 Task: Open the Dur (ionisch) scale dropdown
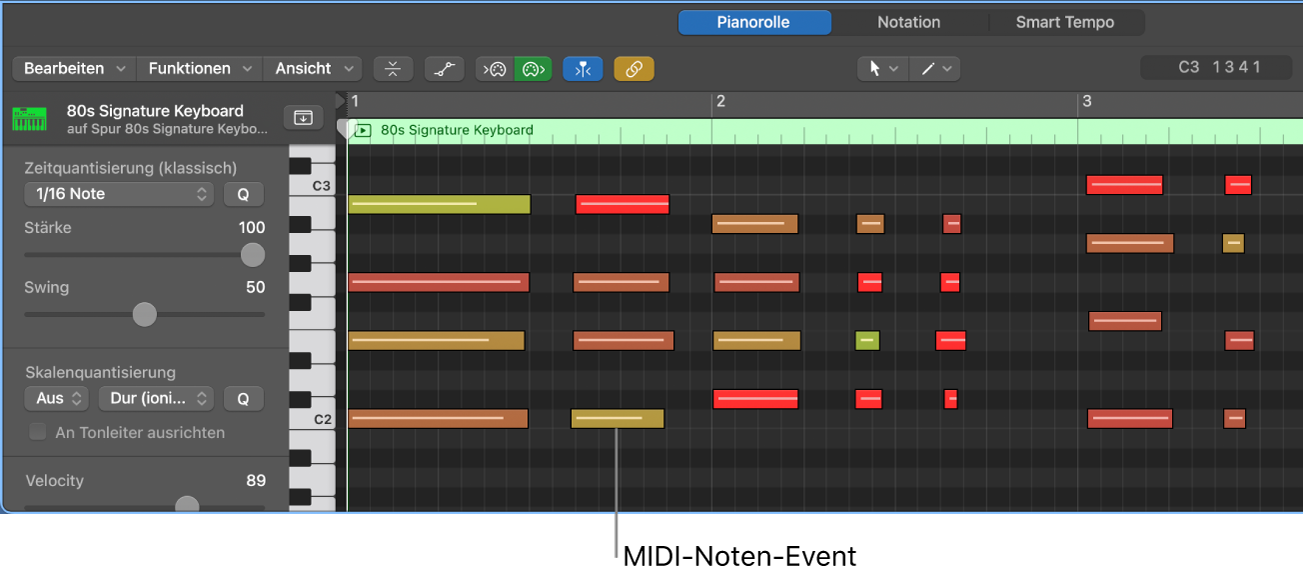pos(156,398)
